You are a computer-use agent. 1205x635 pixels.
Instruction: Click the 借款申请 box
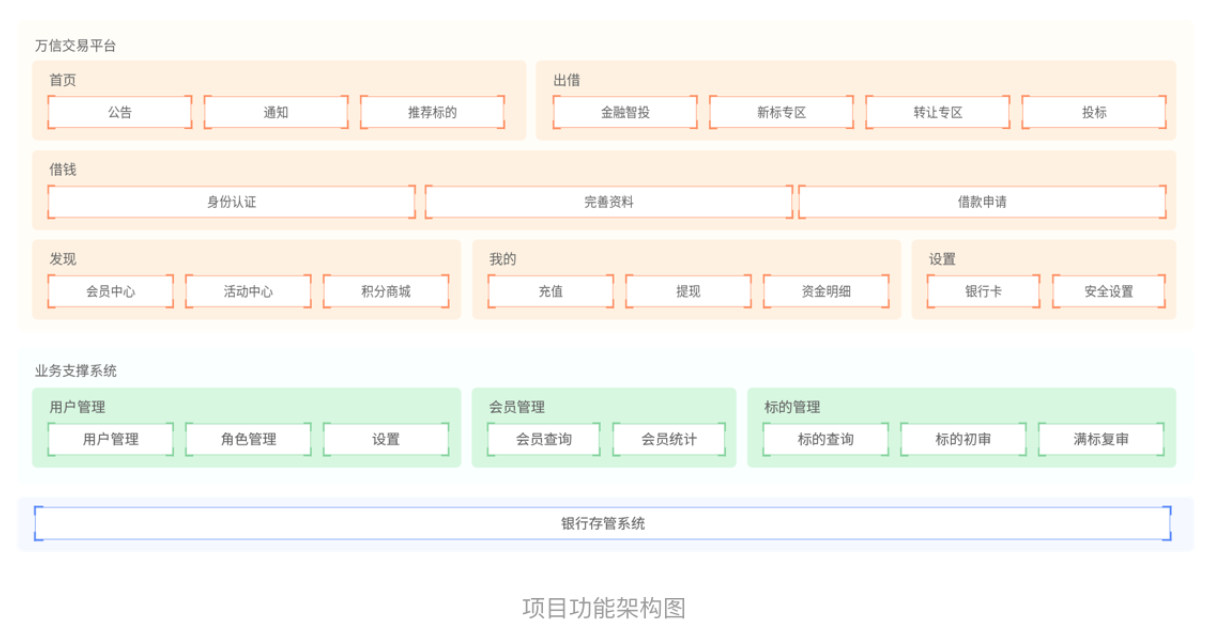[x=982, y=202]
